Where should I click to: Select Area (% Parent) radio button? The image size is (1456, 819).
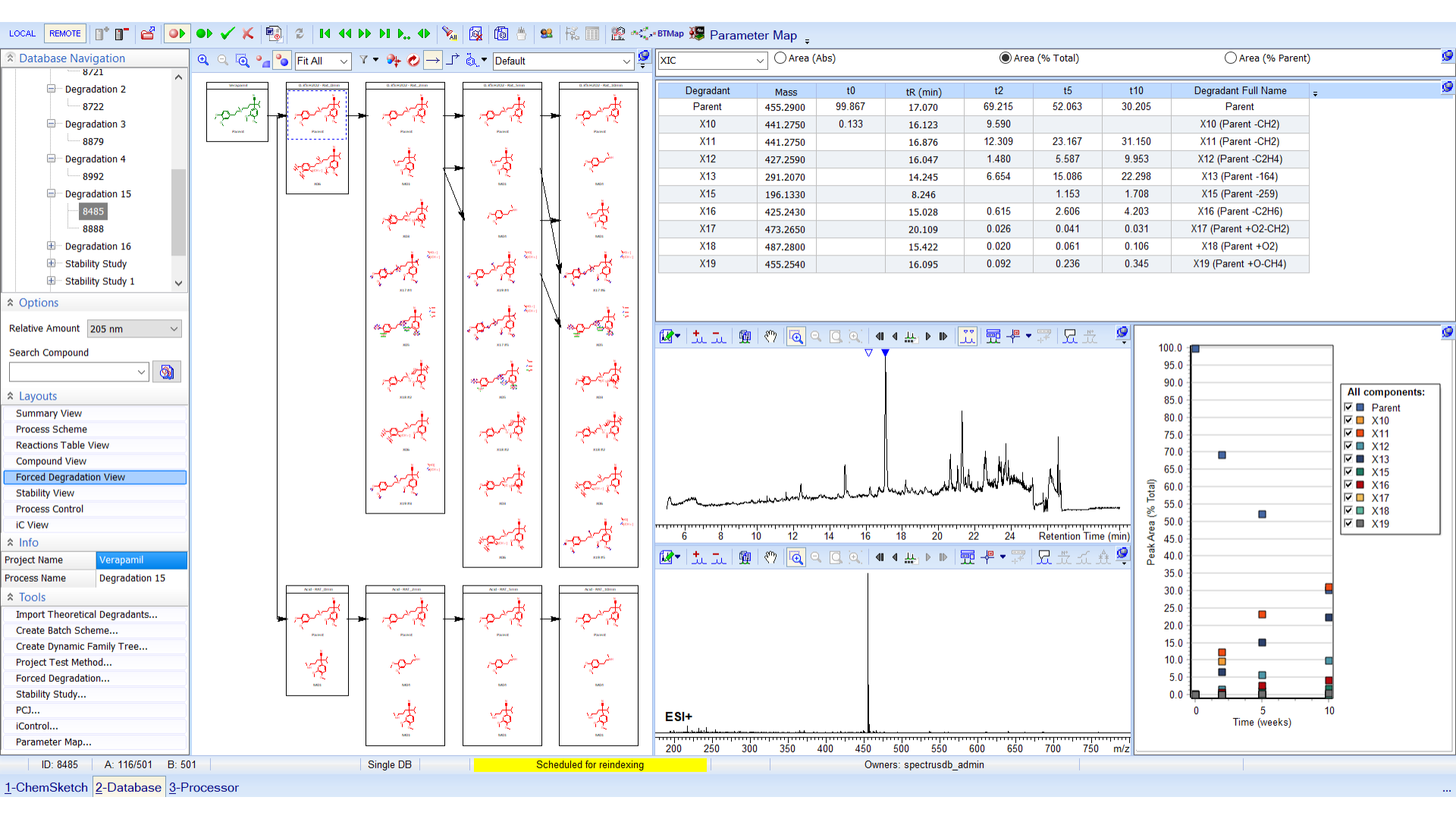pyautogui.click(x=1230, y=58)
